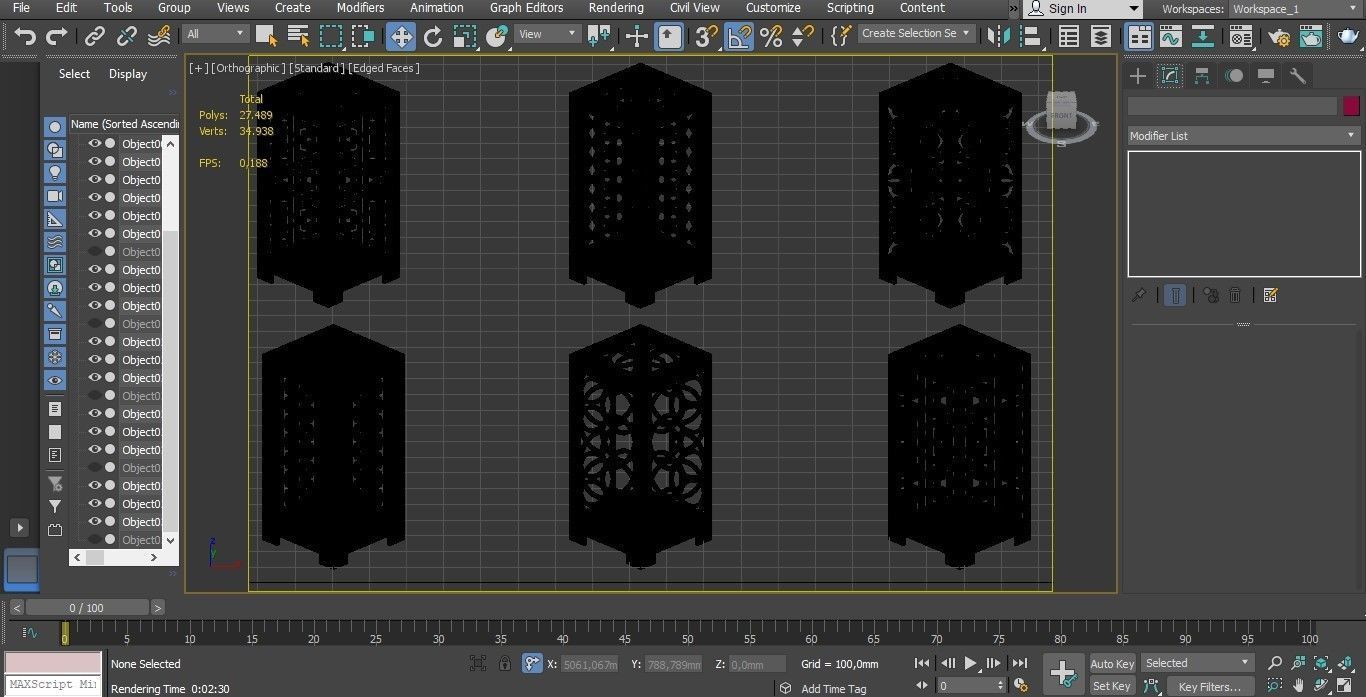The image size is (1366, 697).
Task: Click the Edit Named Selection Sets icon
Action: point(840,37)
